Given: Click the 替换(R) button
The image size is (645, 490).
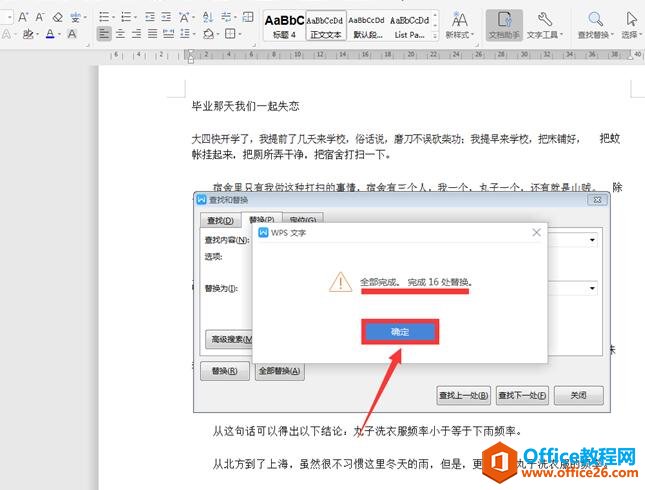Looking at the screenshot, I should click(225, 371).
